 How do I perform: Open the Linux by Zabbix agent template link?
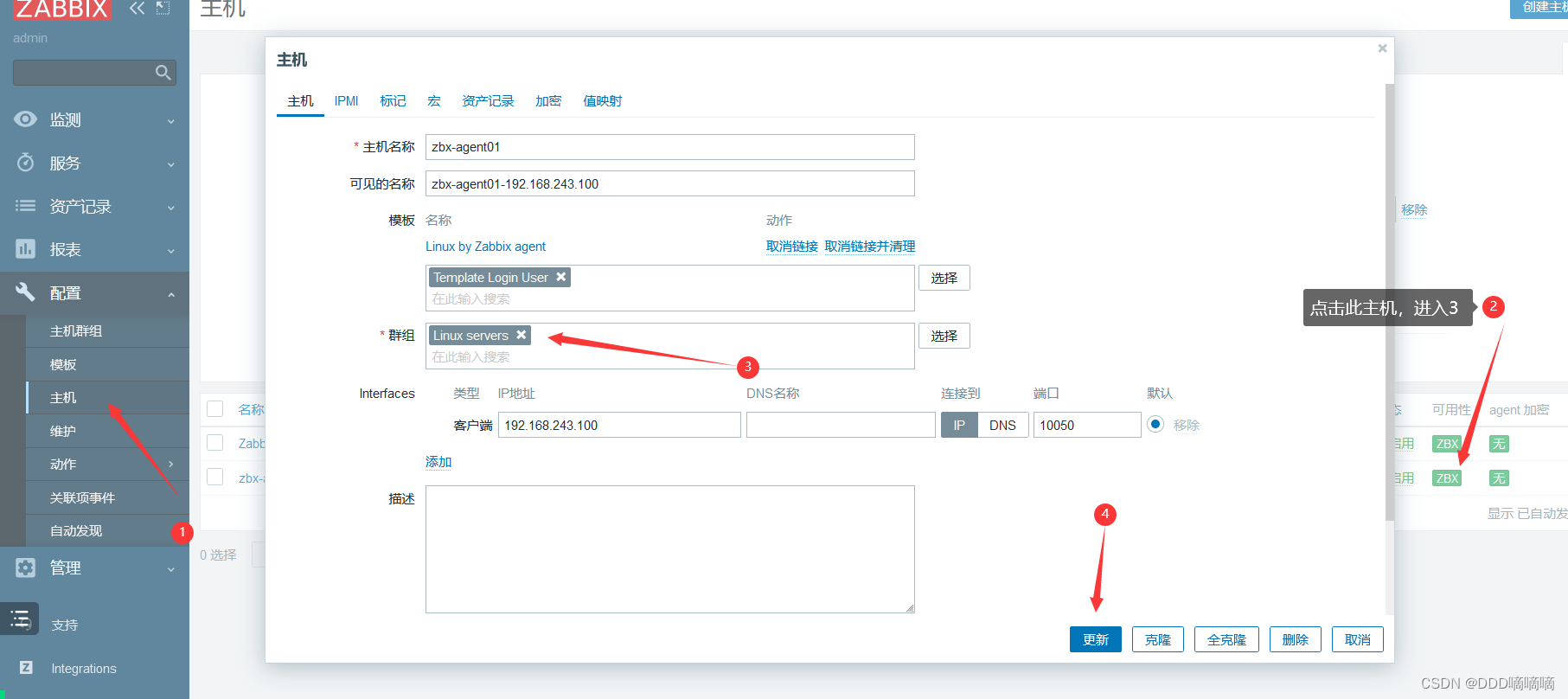tap(485, 247)
